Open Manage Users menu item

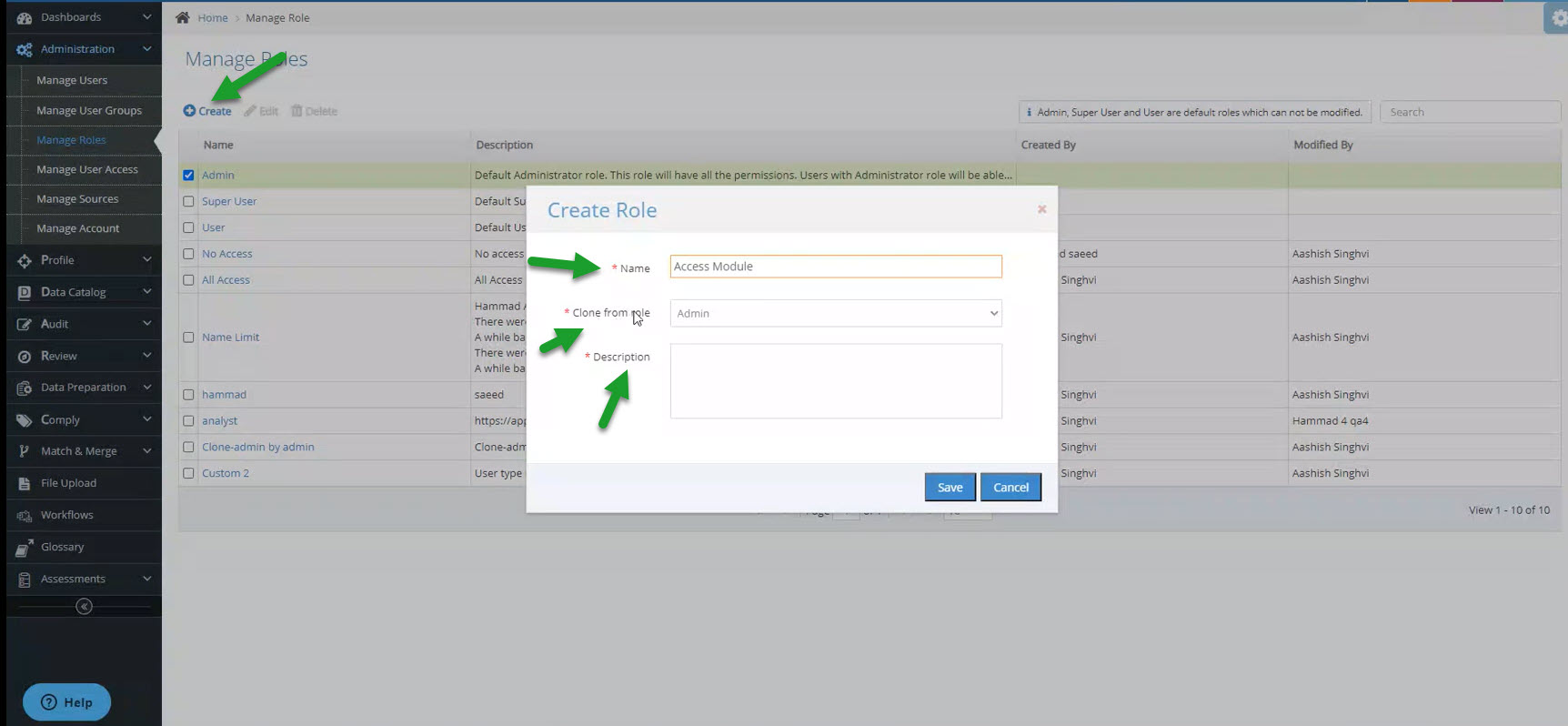pyautogui.click(x=72, y=80)
